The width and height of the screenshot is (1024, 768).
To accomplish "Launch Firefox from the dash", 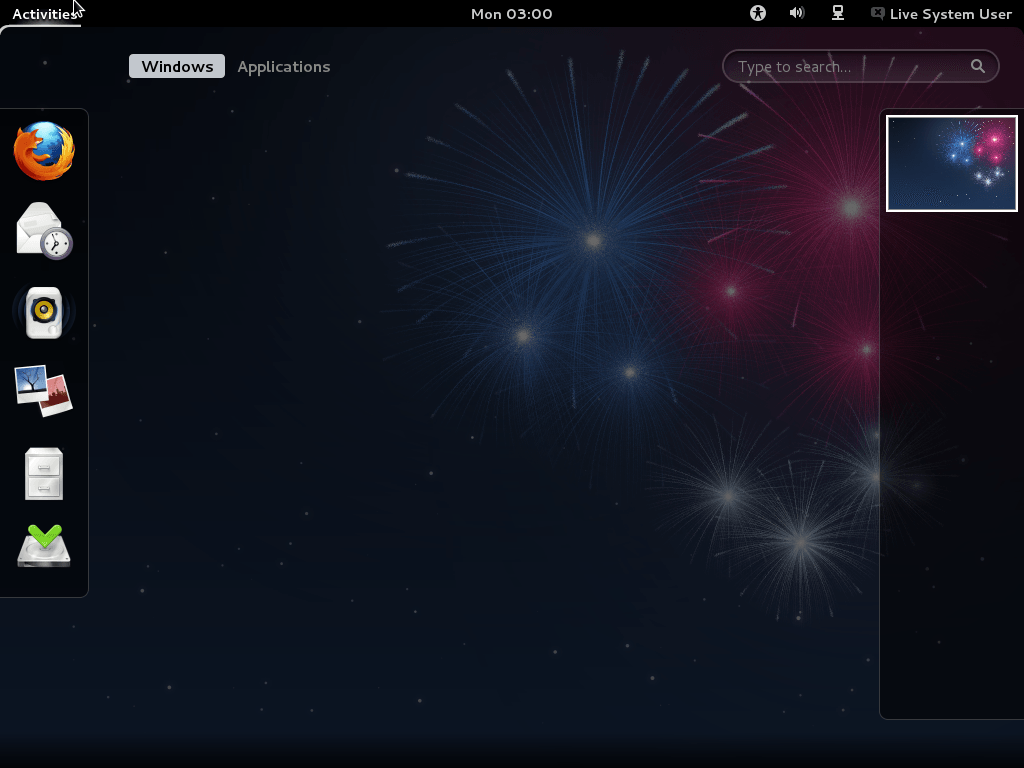I will coord(44,151).
